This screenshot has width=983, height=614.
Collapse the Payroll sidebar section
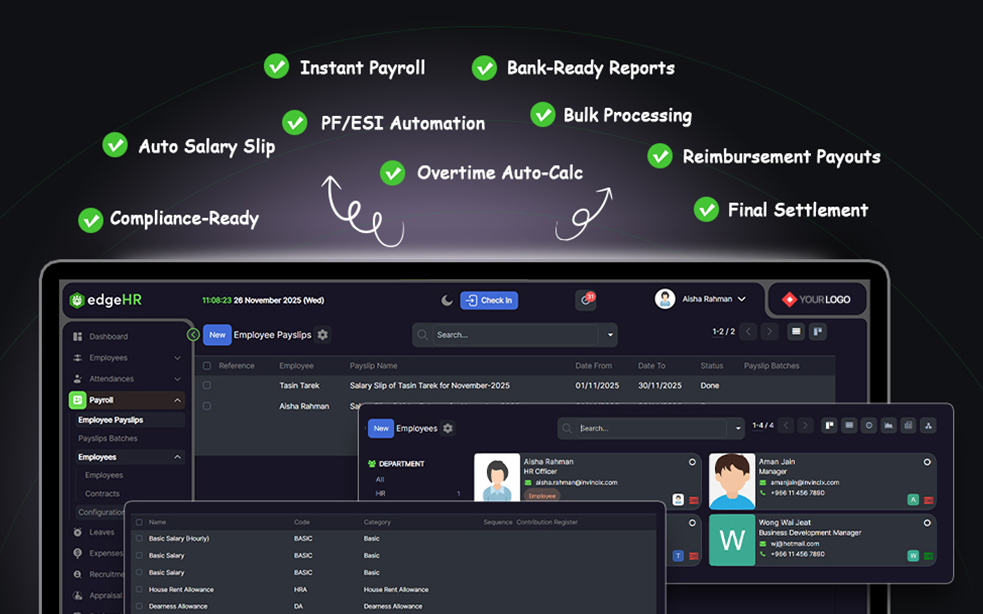pyautogui.click(x=178, y=400)
